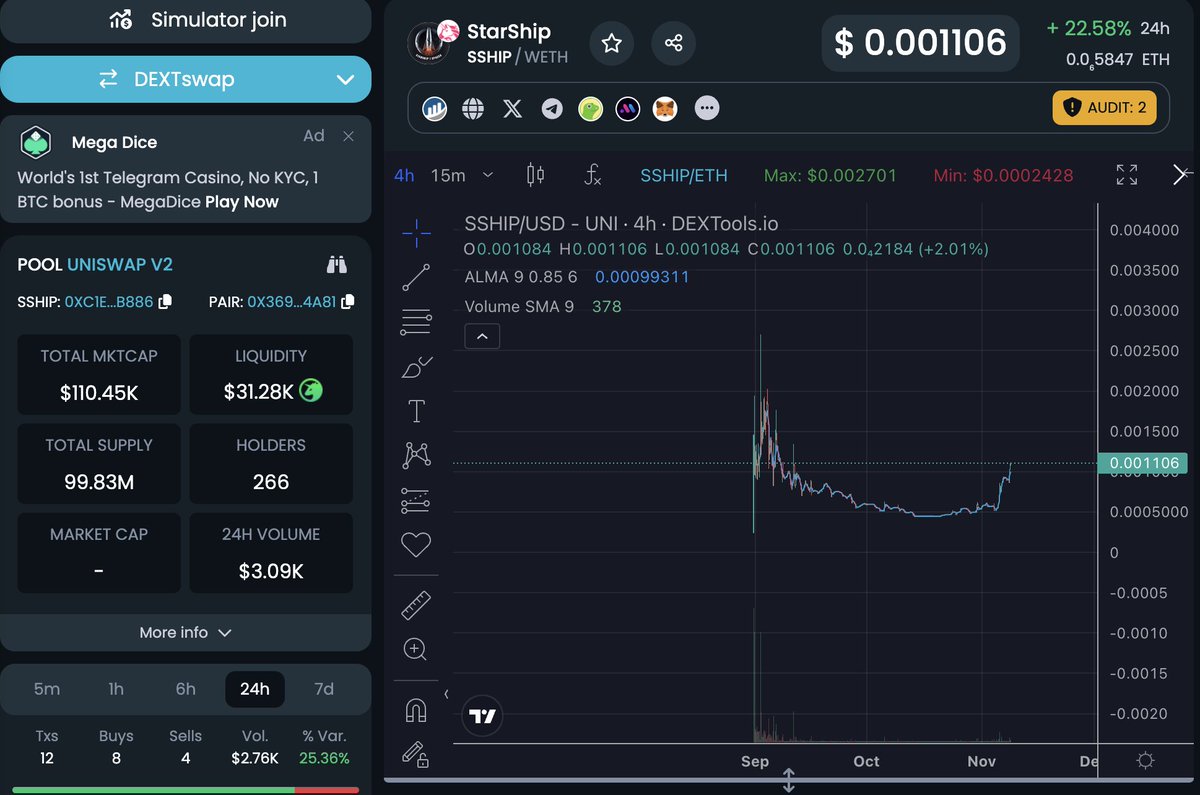Copy the SSHIP contract address
1200x795 pixels.
click(x=166, y=301)
